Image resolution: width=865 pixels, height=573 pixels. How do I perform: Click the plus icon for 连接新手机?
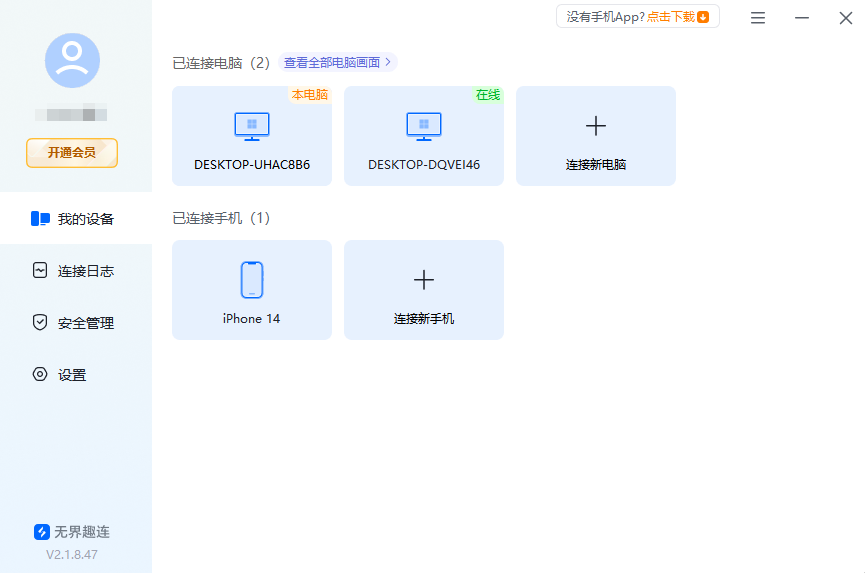pos(424,280)
